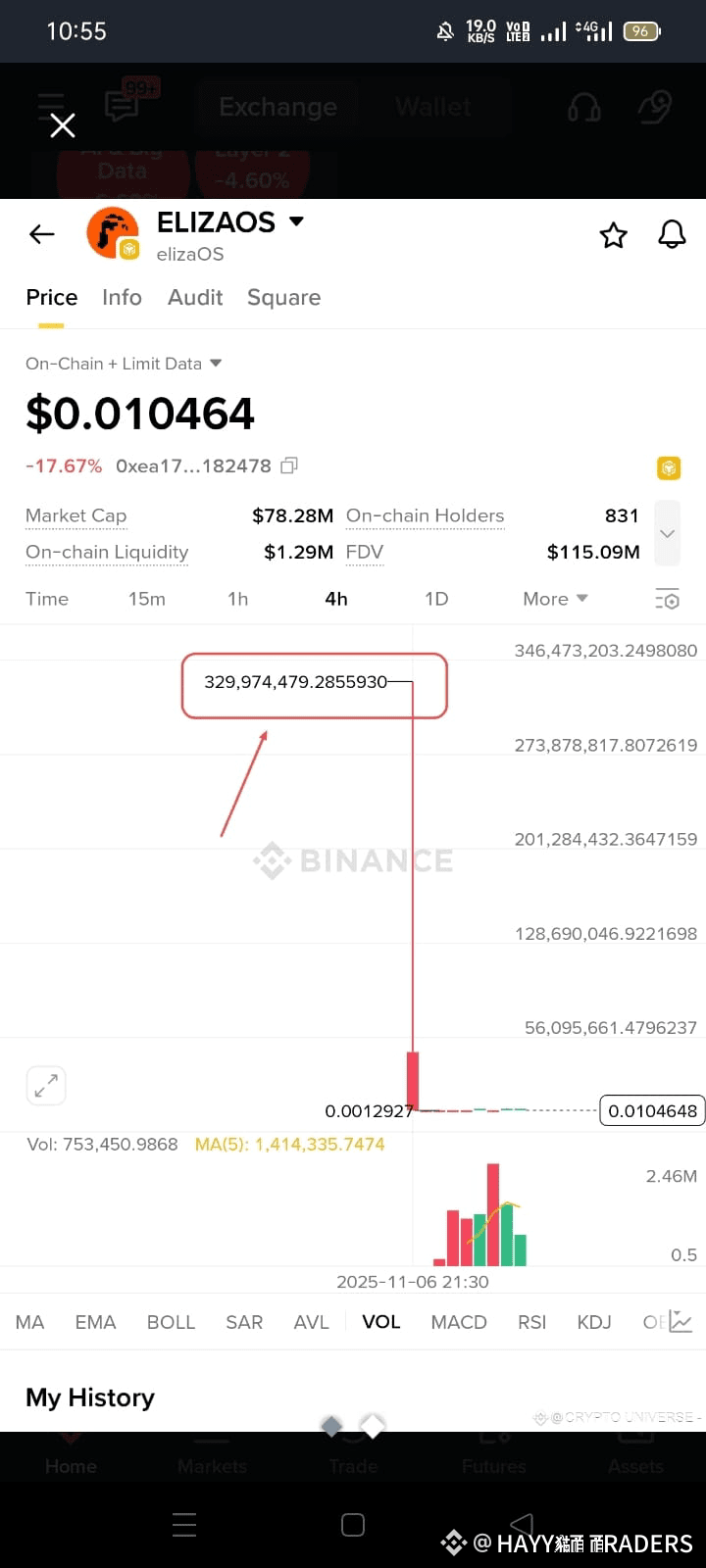The width and height of the screenshot is (706, 1568).
Task: Open price alert bell icon
Action: pyautogui.click(x=672, y=234)
